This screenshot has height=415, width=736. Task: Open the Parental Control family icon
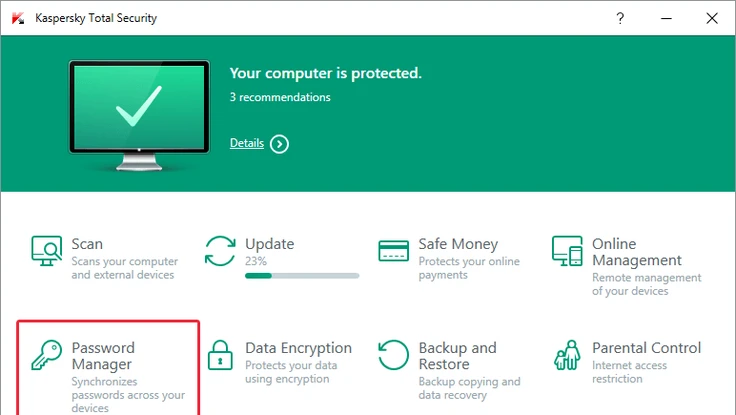(x=568, y=356)
